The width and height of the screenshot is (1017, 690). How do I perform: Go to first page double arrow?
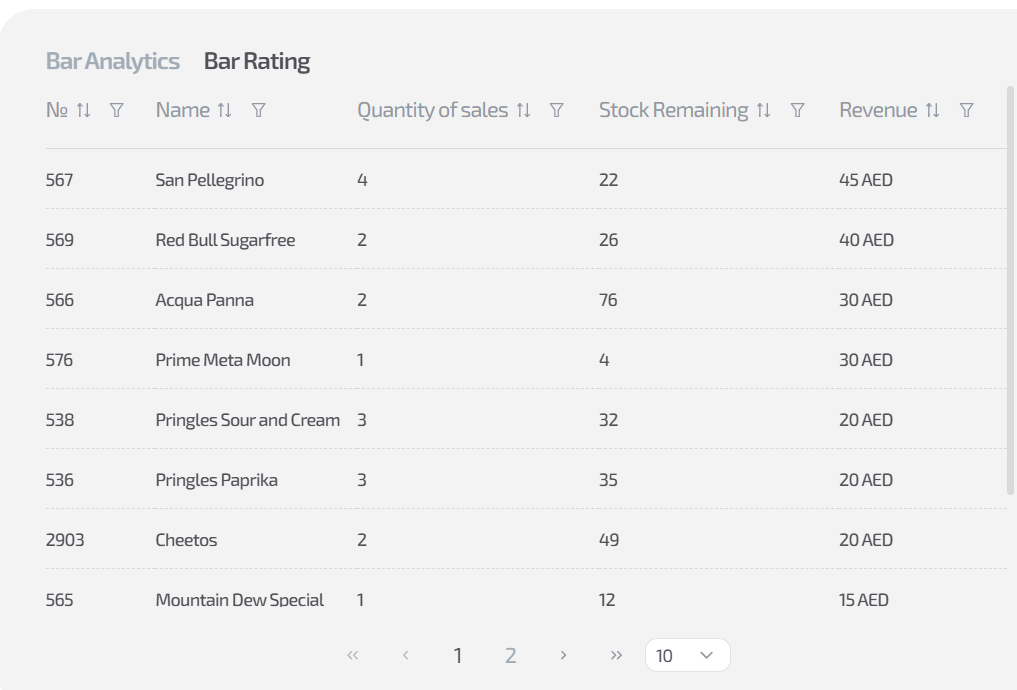352,655
